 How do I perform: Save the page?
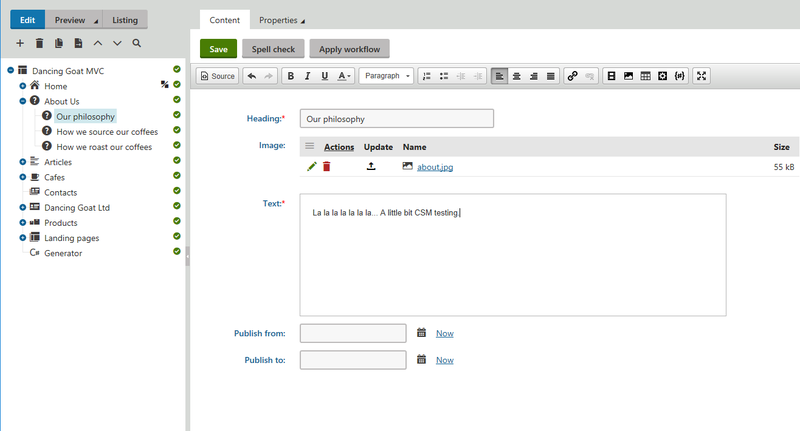pos(218,49)
